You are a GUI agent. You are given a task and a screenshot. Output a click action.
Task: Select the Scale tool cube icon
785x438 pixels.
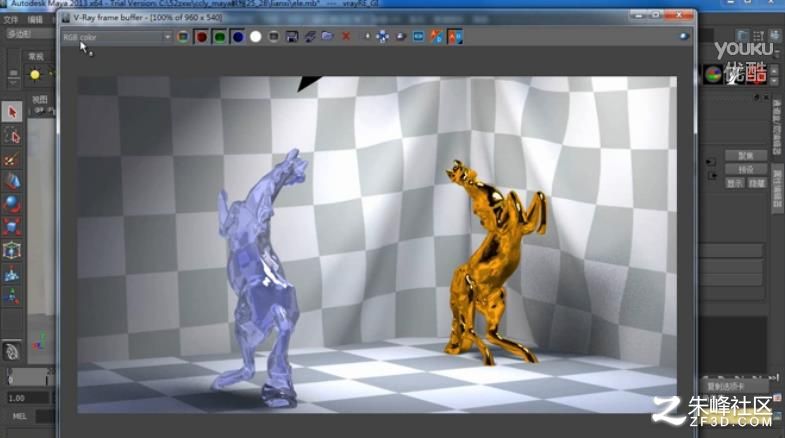pyautogui.click(x=12, y=227)
